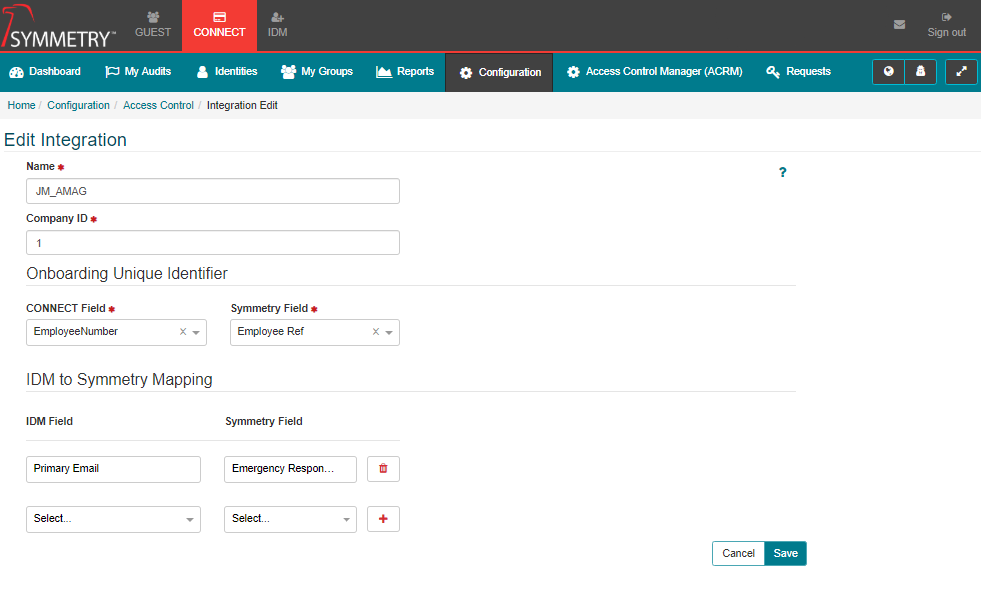Expand the CONNECT Field dropdown
Screen dimensions: 981x607
click(196, 332)
